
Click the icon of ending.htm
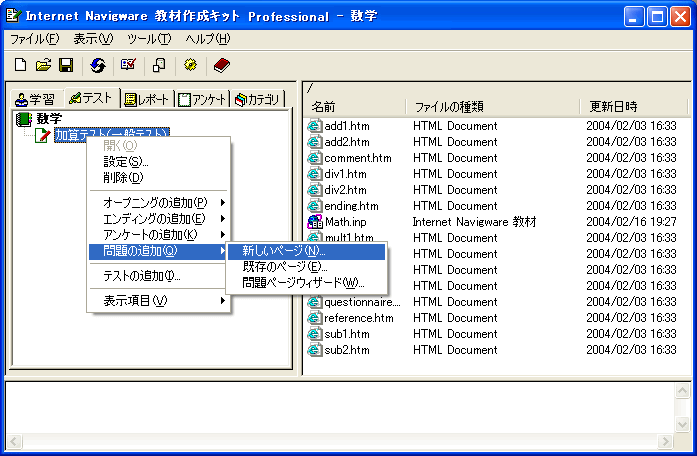coord(315,206)
